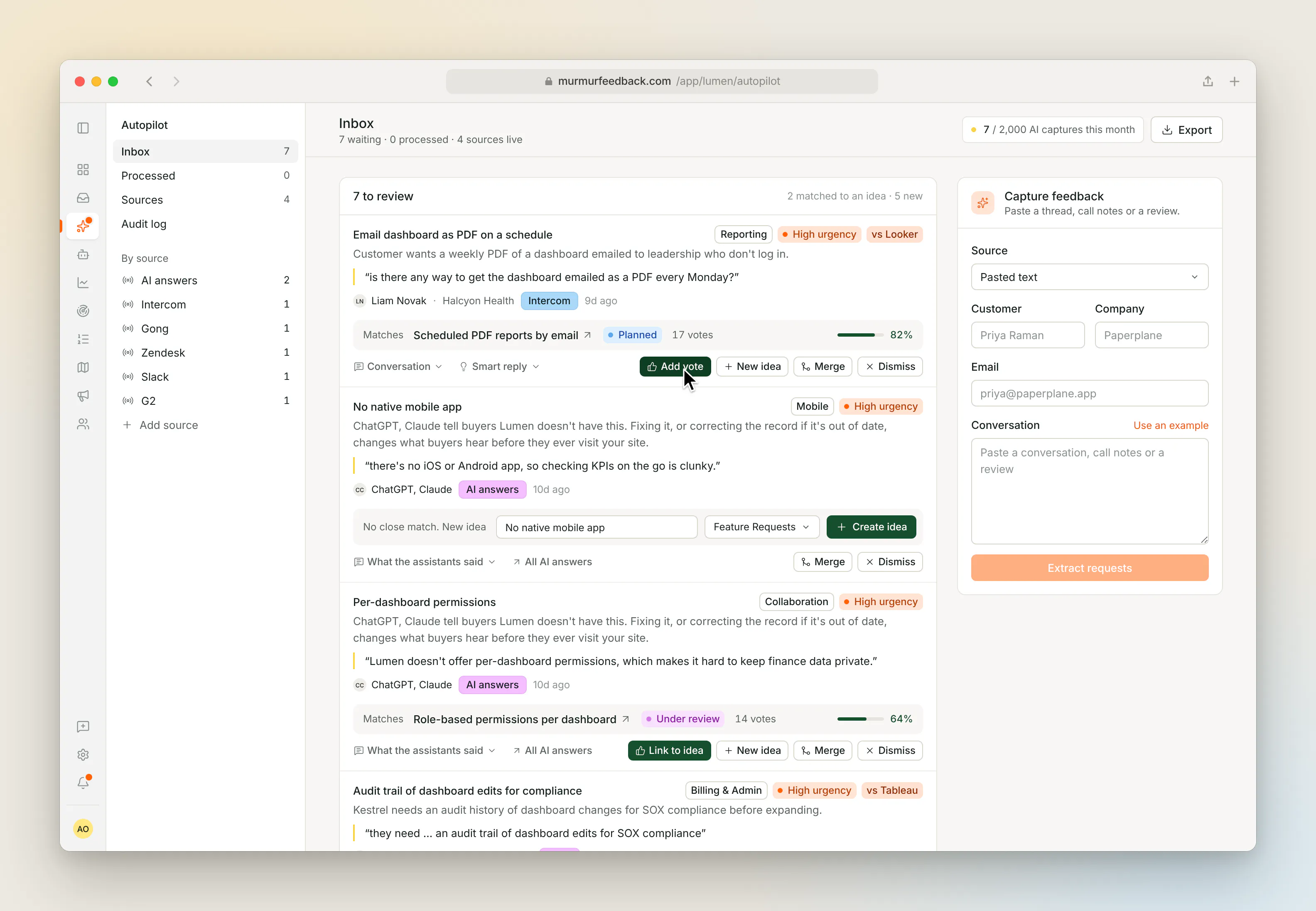Viewport: 1316px width, 911px height.
Task: Open the Source Pasted text dropdown
Action: tap(1090, 277)
